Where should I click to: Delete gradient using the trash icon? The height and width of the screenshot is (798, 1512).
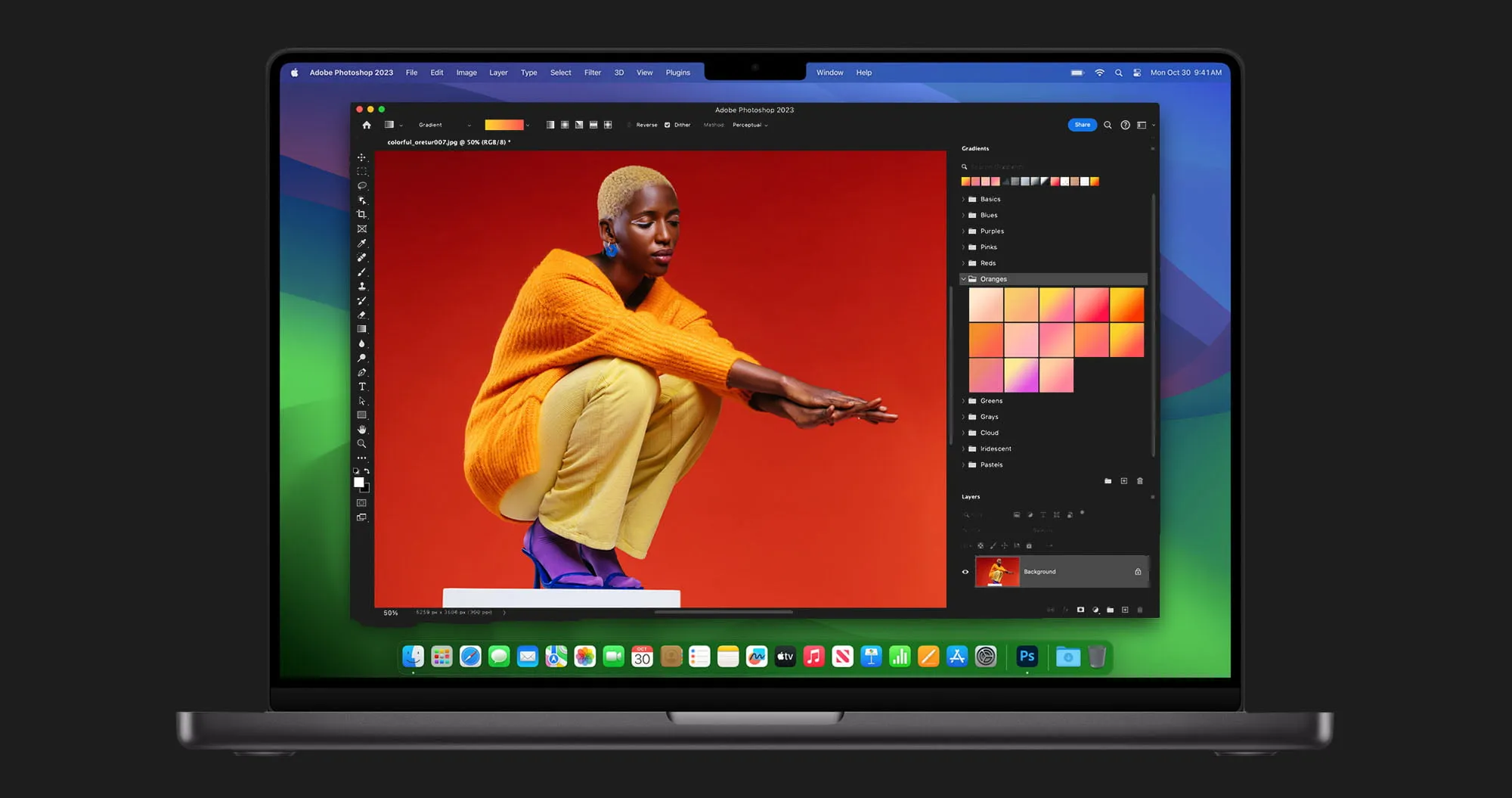pos(1140,481)
